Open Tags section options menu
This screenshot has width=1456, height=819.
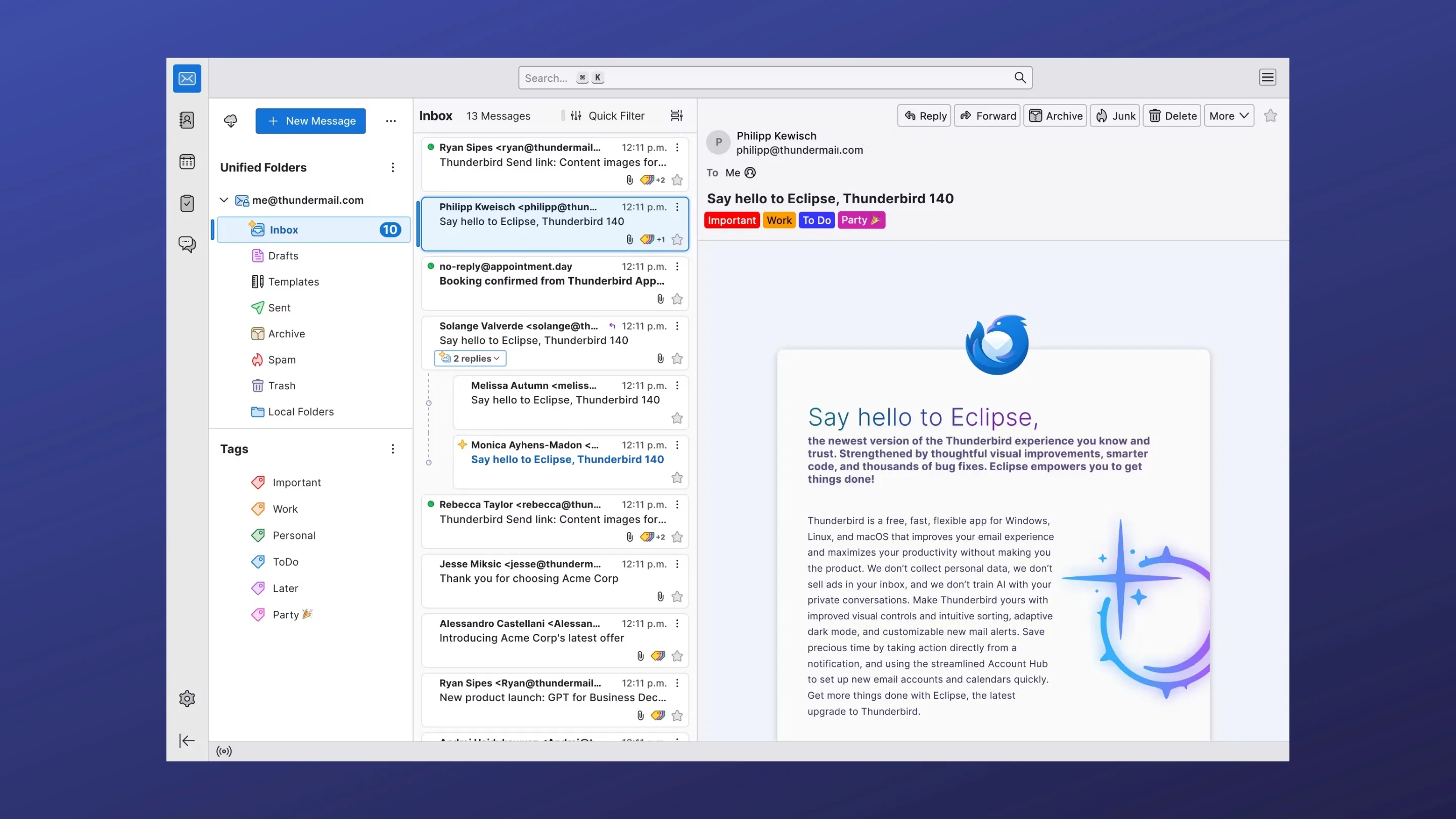click(392, 449)
